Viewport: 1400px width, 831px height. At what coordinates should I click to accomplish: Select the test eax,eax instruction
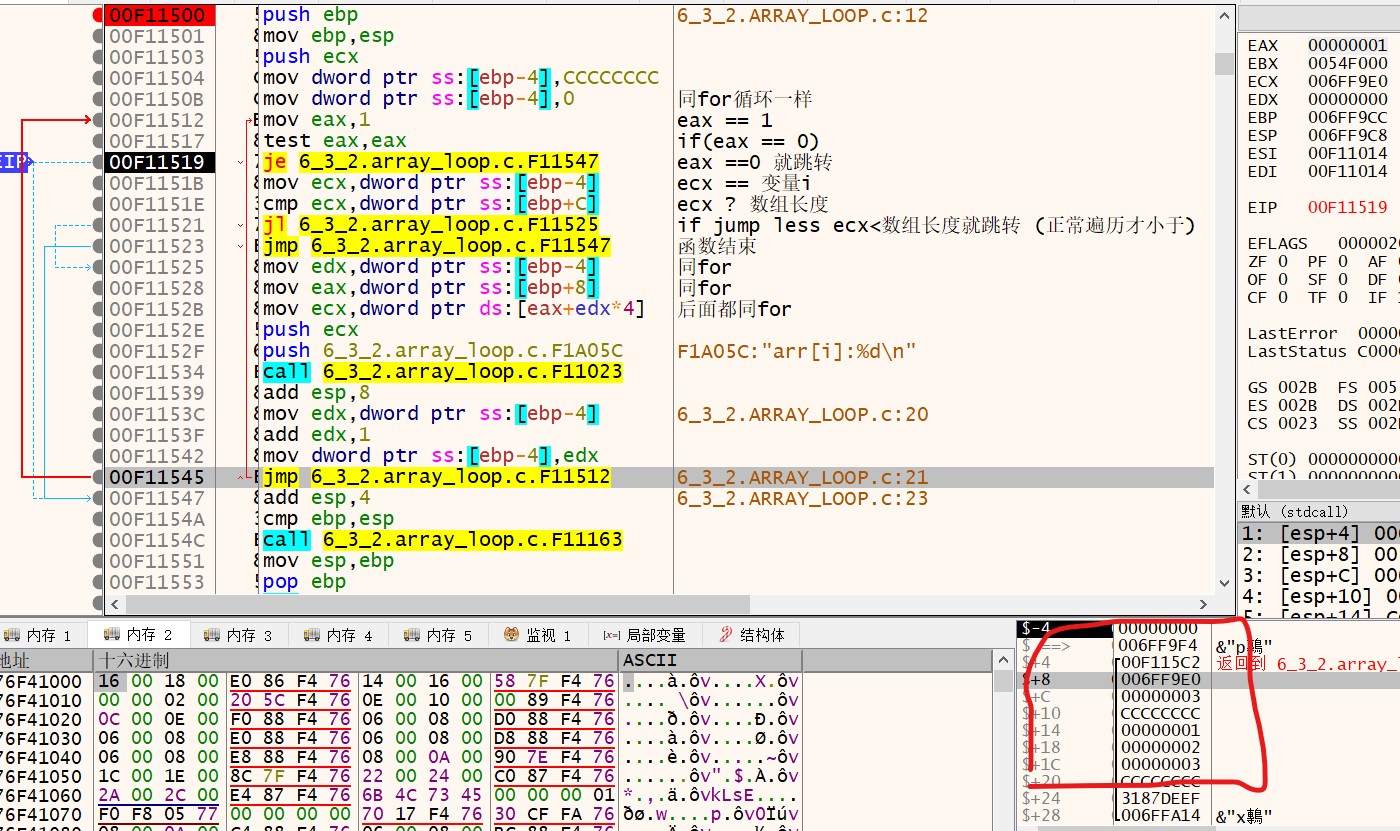coord(335,141)
